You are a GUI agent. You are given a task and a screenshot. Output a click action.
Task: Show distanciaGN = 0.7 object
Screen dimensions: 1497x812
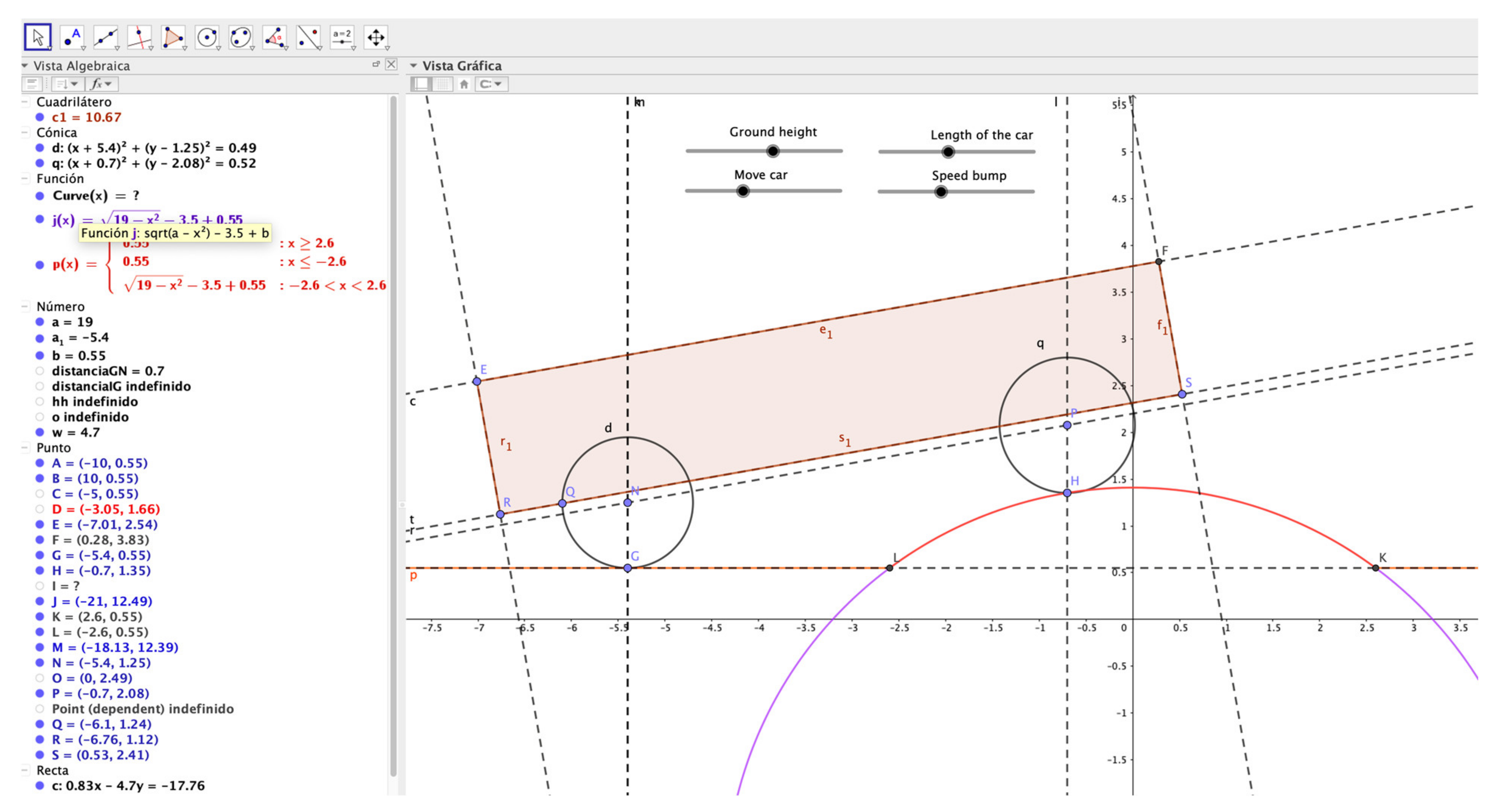(x=40, y=371)
